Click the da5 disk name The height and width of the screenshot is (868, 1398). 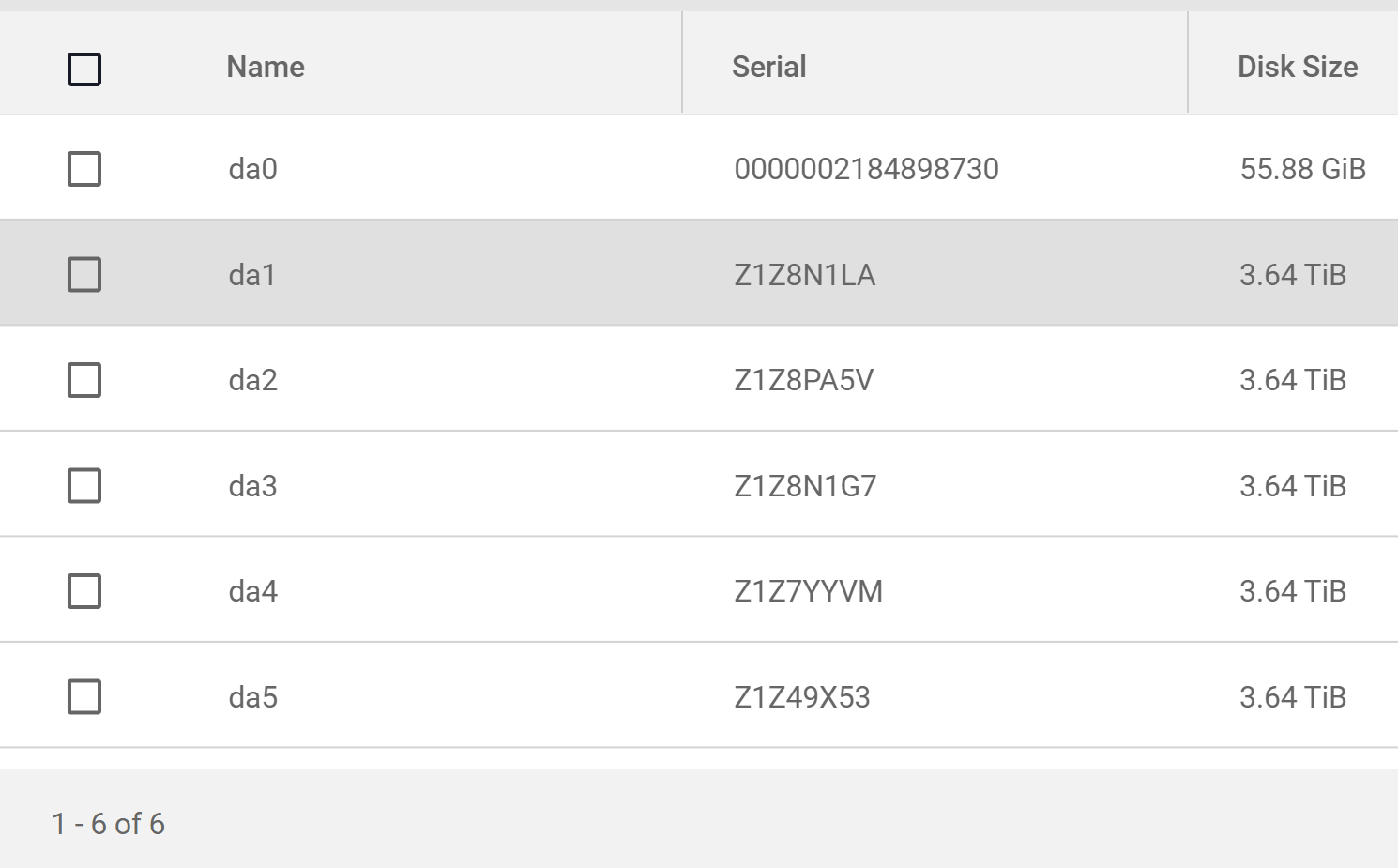click(252, 697)
